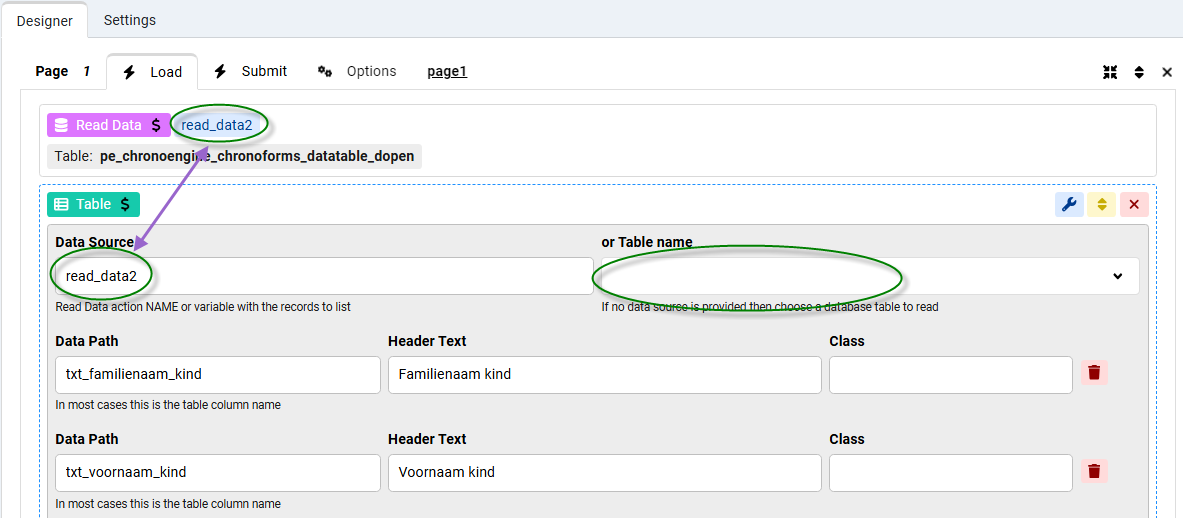
Task: Delete the Voornaam kind column row
Action: point(1095,471)
